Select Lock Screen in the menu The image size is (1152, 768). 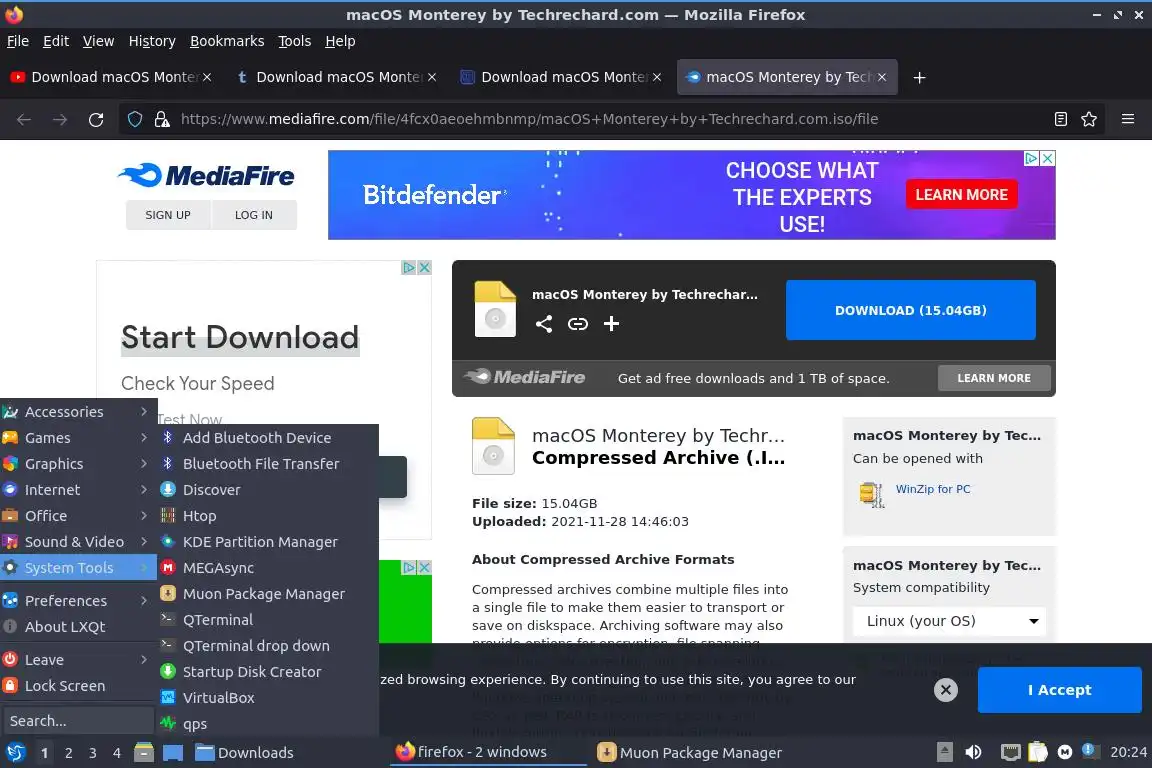click(78, 686)
